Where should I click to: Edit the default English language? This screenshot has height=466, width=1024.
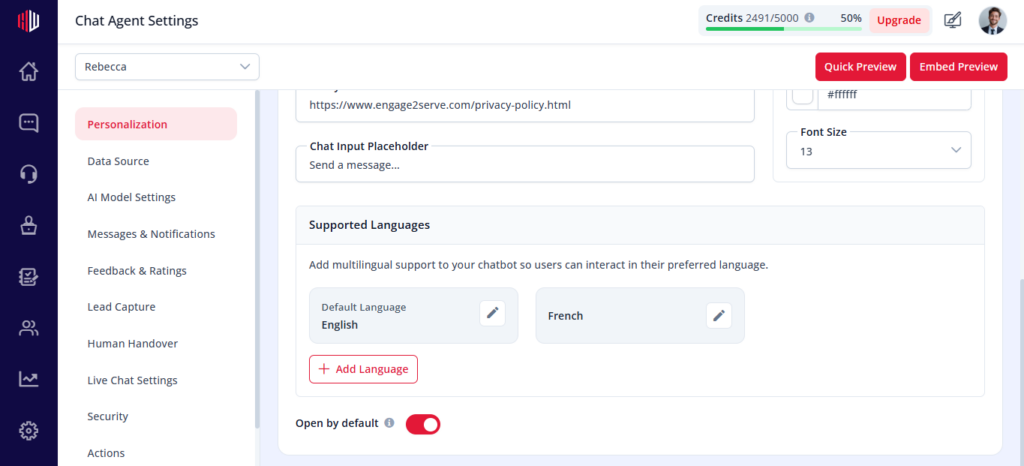pyautogui.click(x=492, y=314)
